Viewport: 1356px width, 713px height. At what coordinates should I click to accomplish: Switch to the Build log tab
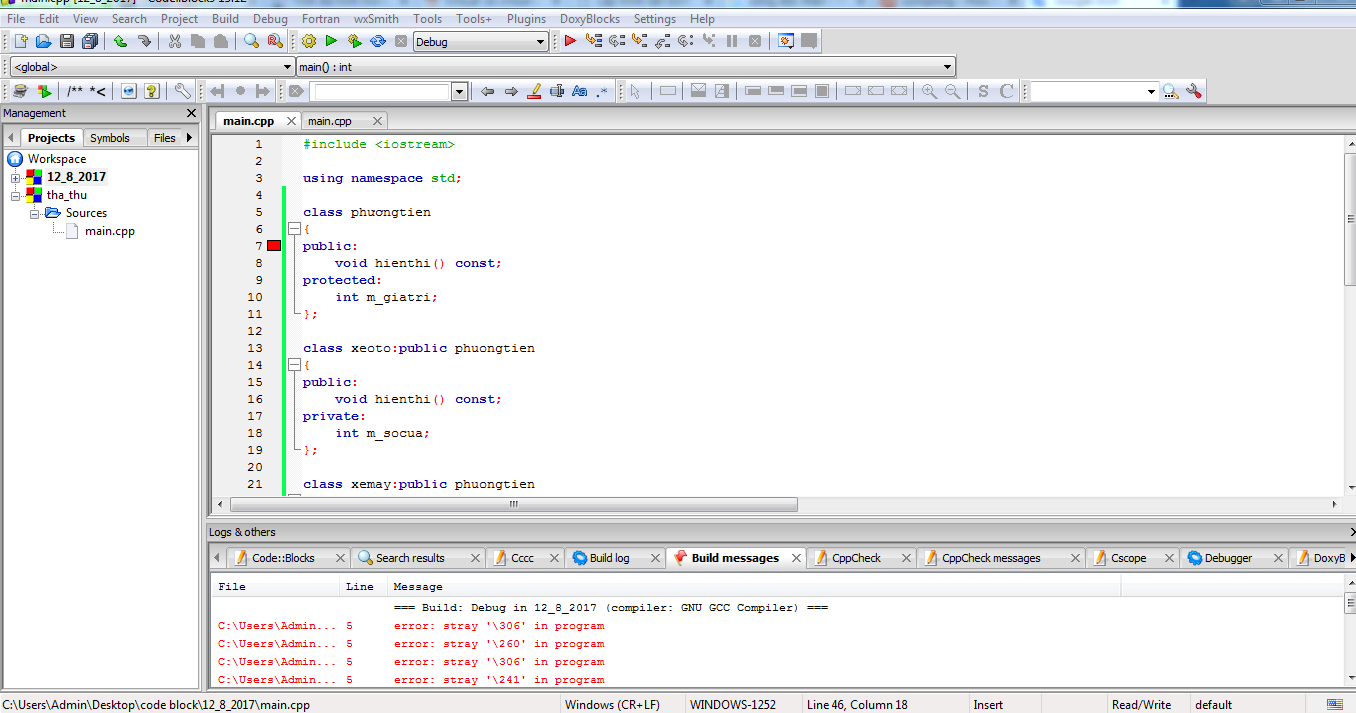(609, 558)
